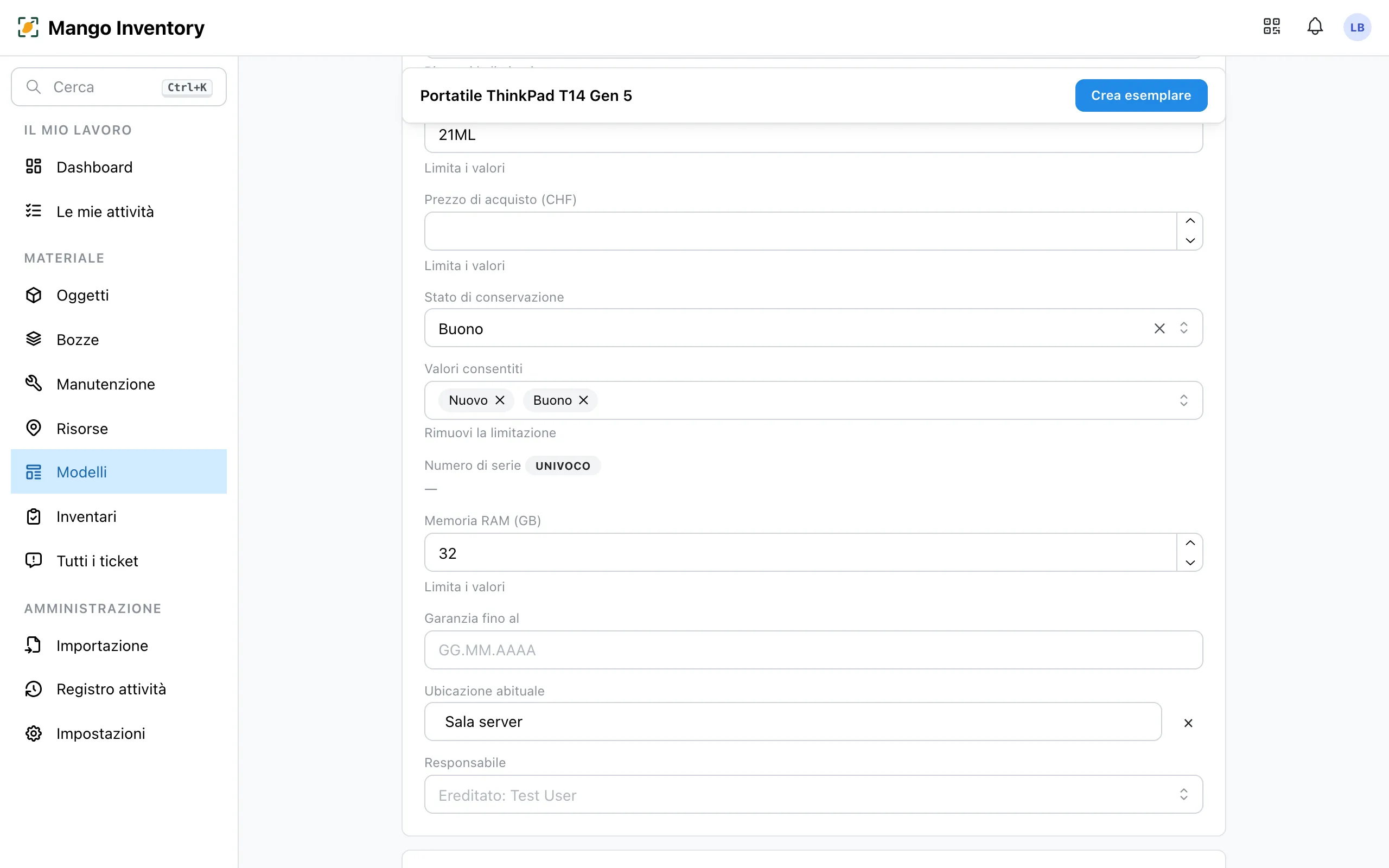The width and height of the screenshot is (1389, 868).
Task: Open the notifications bell
Action: click(x=1315, y=27)
